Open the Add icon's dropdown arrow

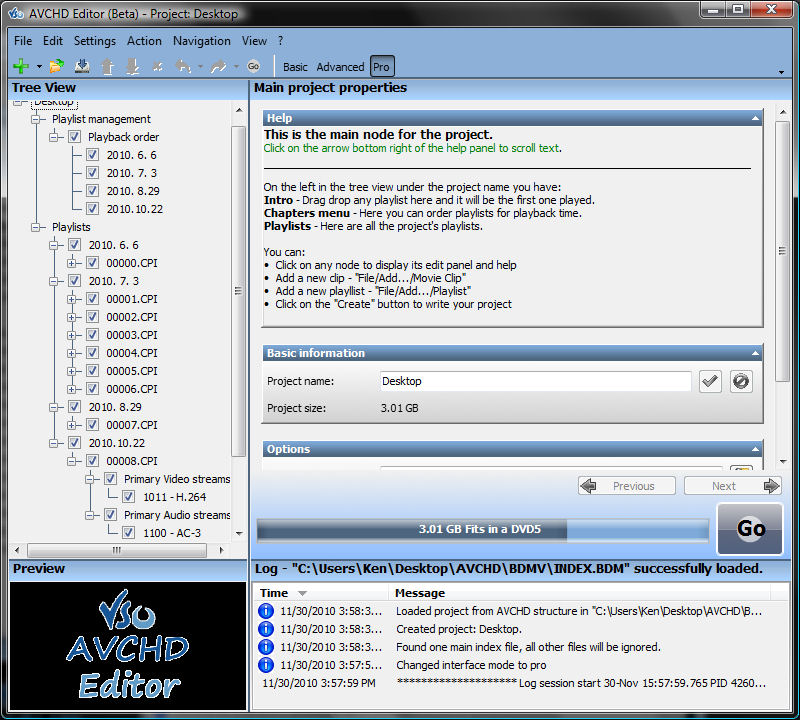(x=39, y=66)
